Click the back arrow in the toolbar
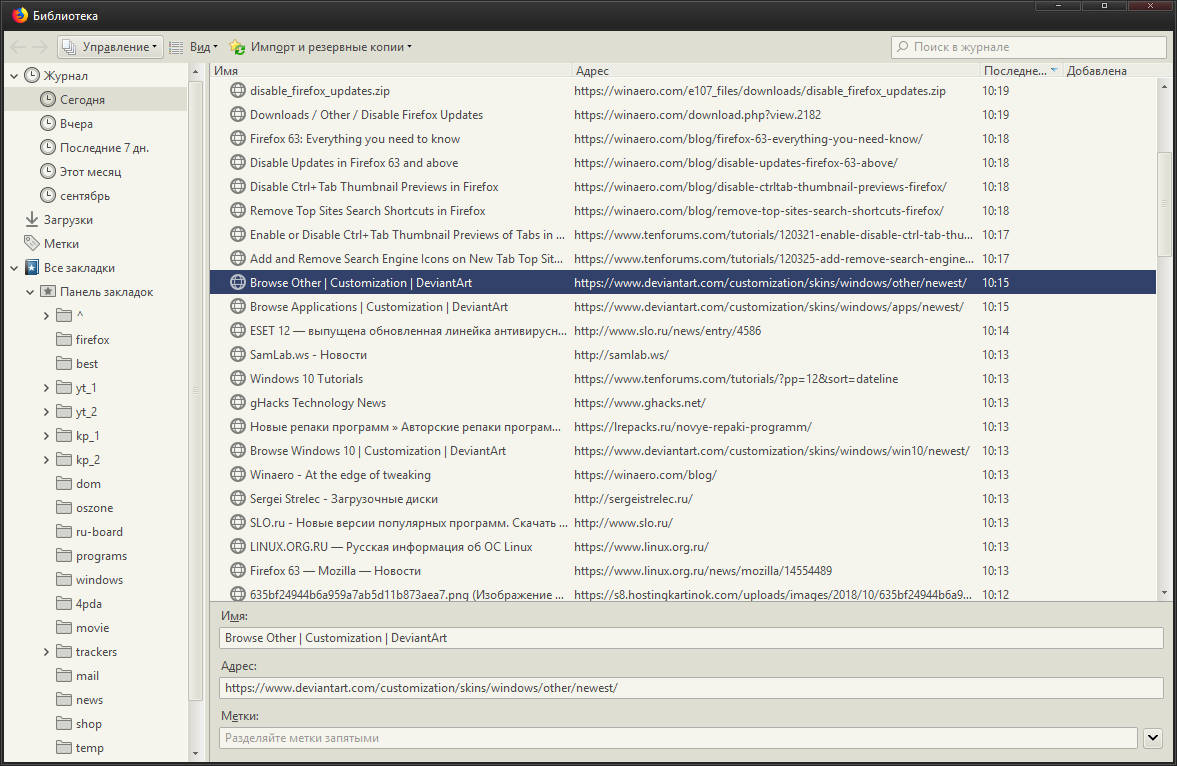The image size is (1177, 766). [x=17, y=47]
